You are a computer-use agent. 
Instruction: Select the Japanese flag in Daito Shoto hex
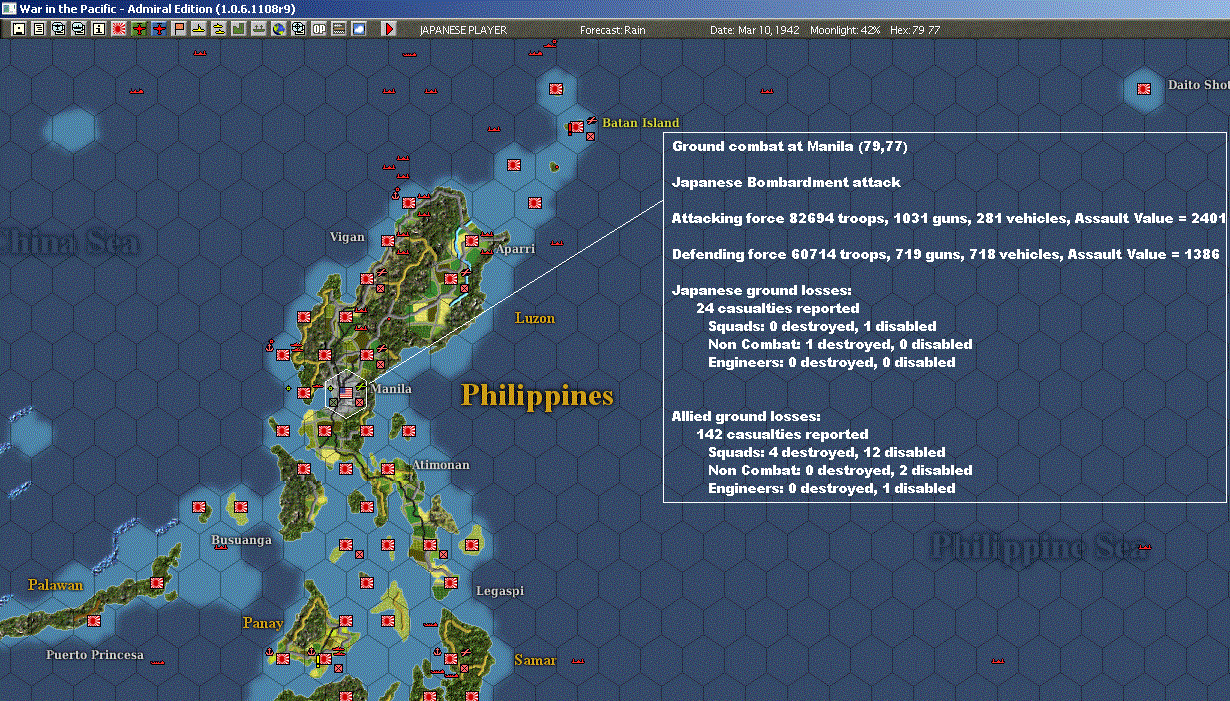tap(1144, 90)
